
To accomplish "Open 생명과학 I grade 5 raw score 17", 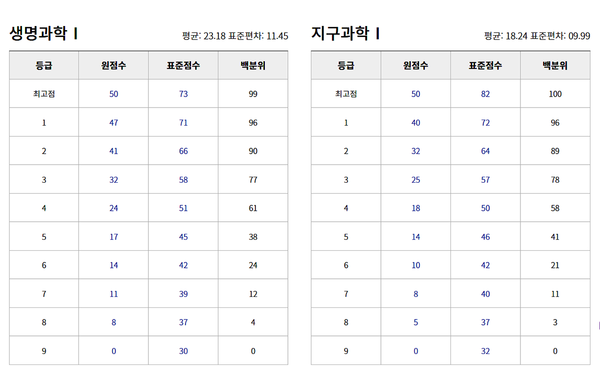I will tap(114, 237).
